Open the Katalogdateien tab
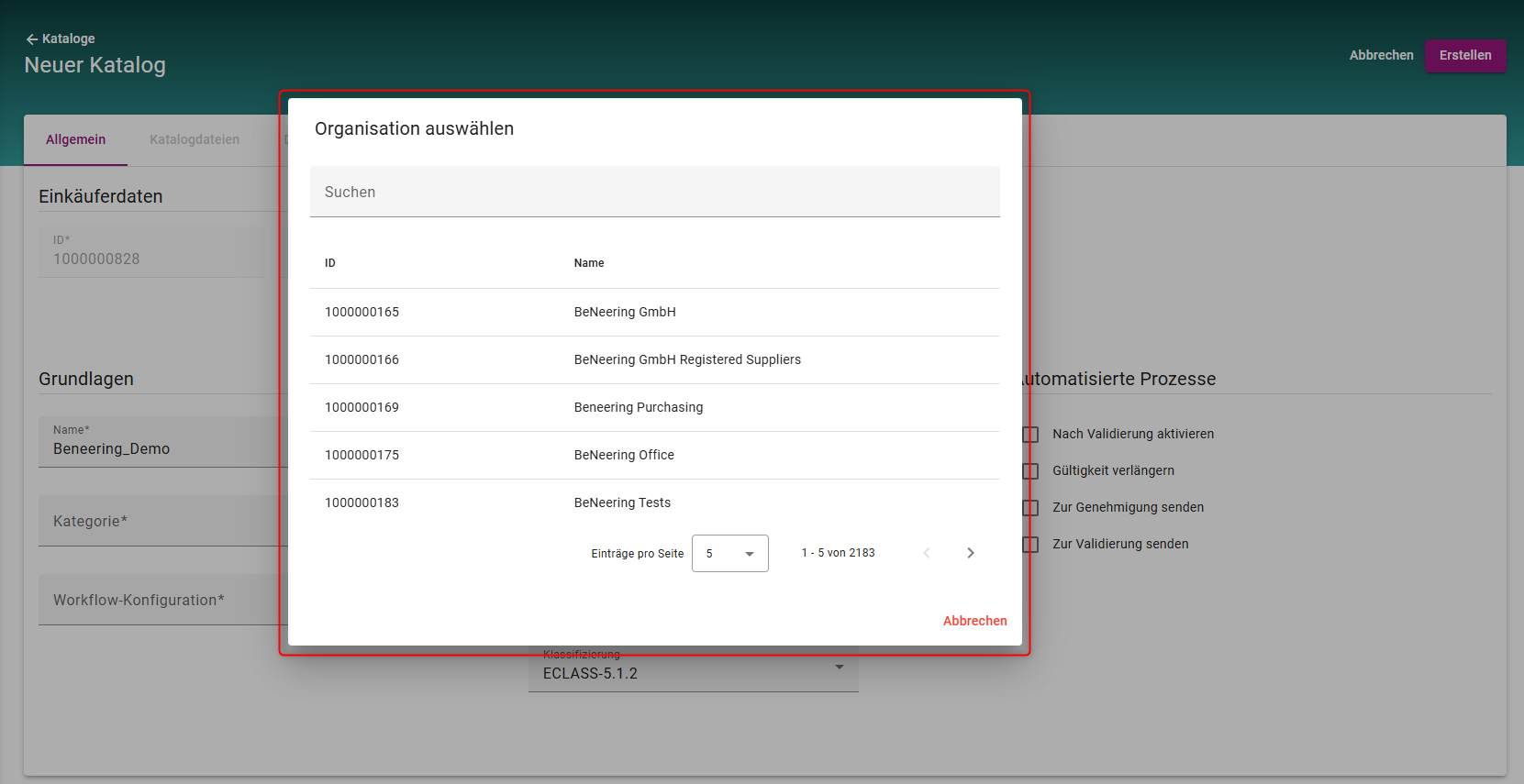The height and width of the screenshot is (784, 1524). click(195, 139)
